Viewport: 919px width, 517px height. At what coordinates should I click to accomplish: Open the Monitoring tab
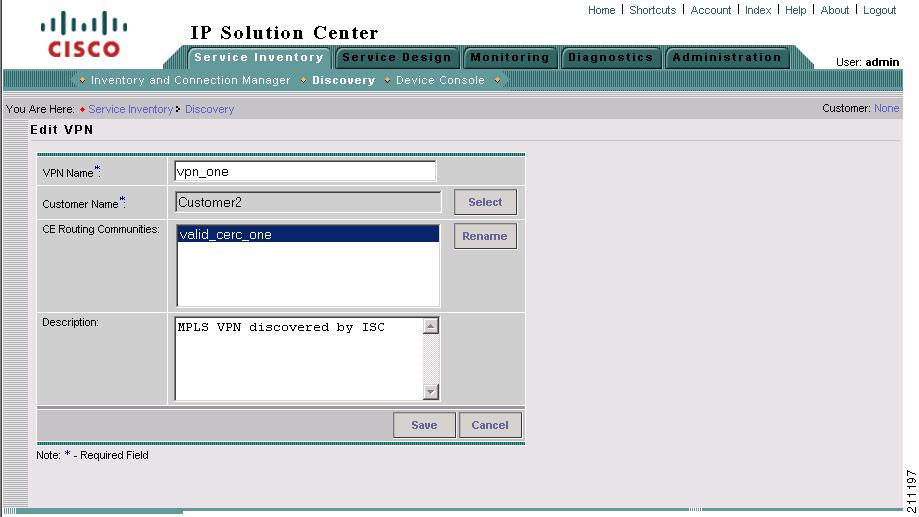pos(510,57)
